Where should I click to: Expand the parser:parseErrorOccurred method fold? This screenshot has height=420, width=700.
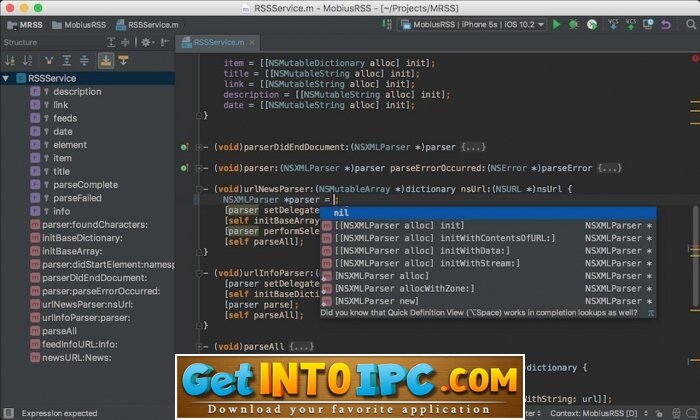[x=199, y=168]
